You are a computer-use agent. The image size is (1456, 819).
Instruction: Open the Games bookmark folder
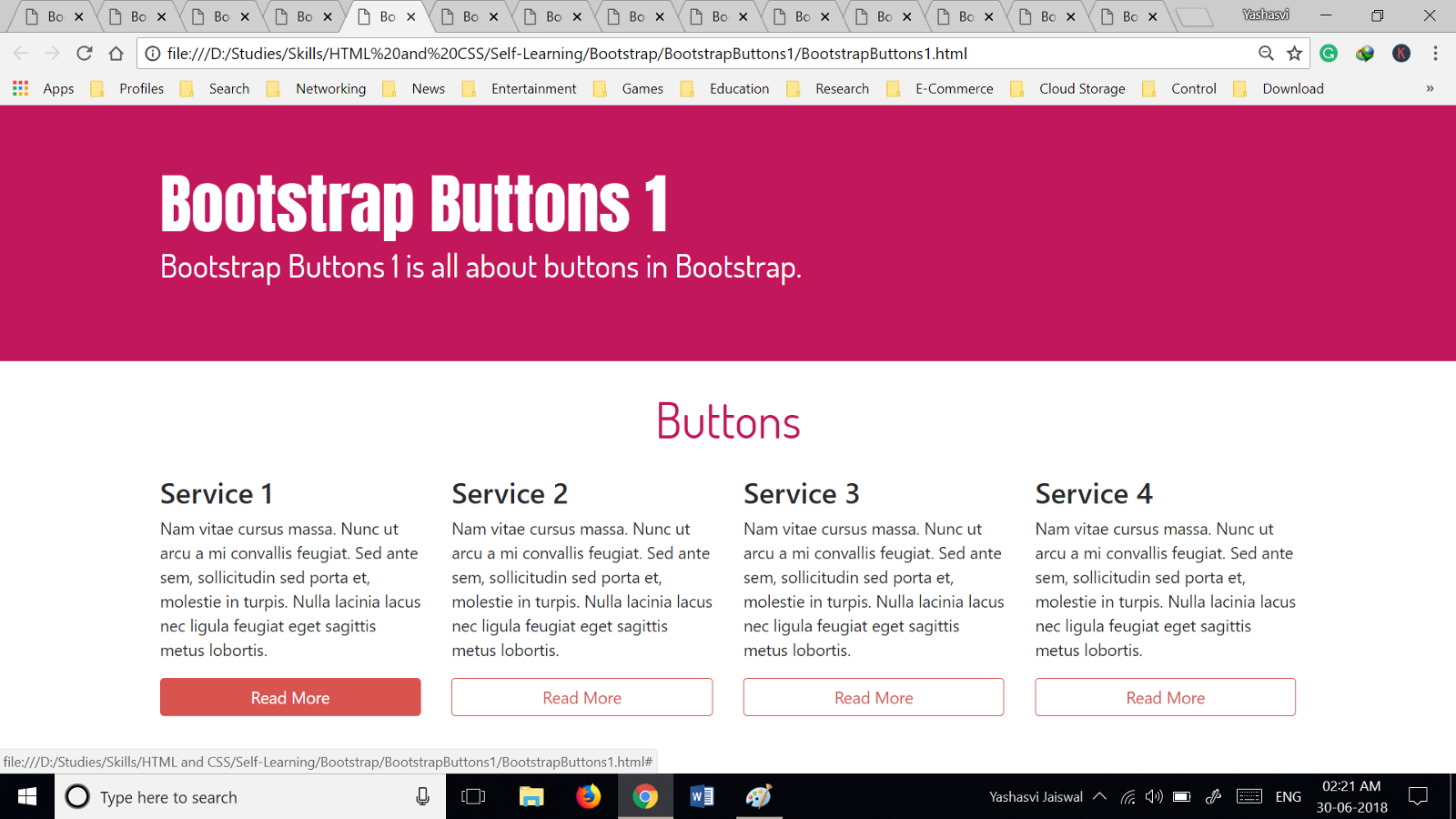[628, 88]
